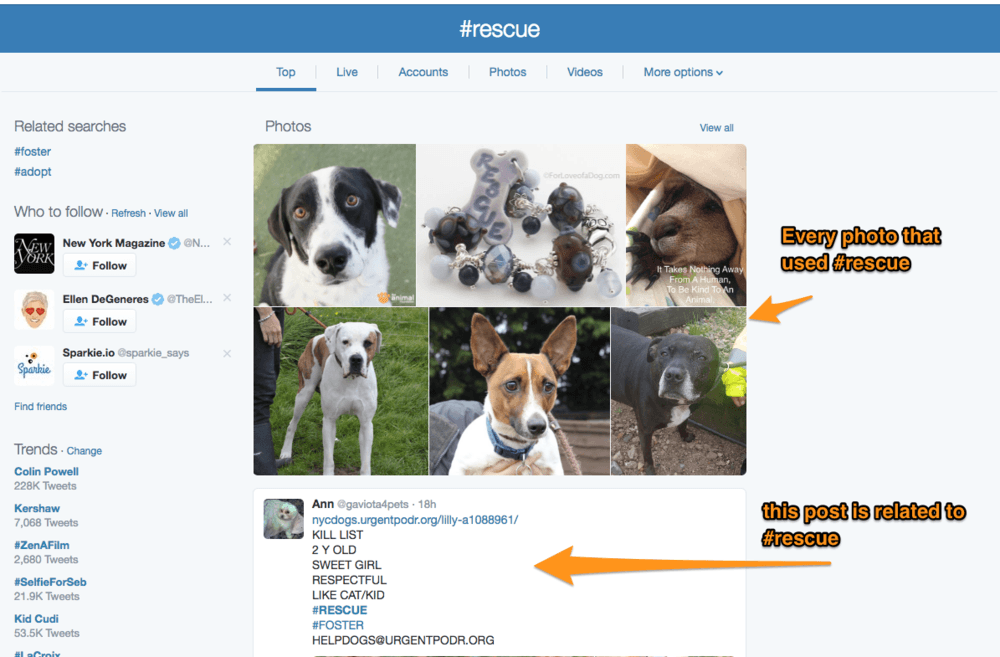Dismiss New York Magazine follow suggestion
This screenshot has height=657, width=1000.
(227, 242)
